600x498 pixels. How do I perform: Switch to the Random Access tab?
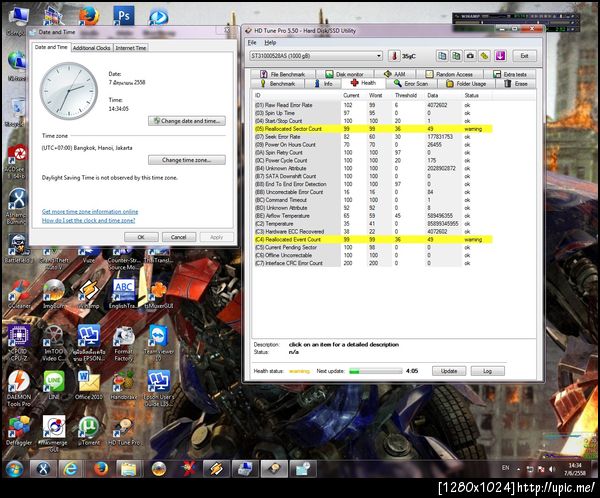click(x=449, y=74)
